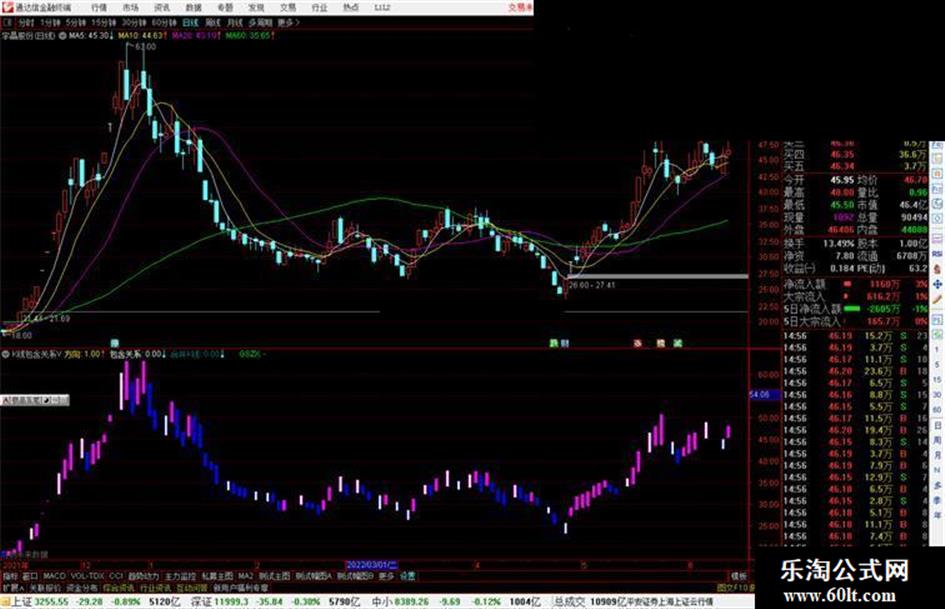The image size is (945, 609).
Task: Select the pencil drawing tool icon
Action: pyautogui.click(x=937, y=299)
